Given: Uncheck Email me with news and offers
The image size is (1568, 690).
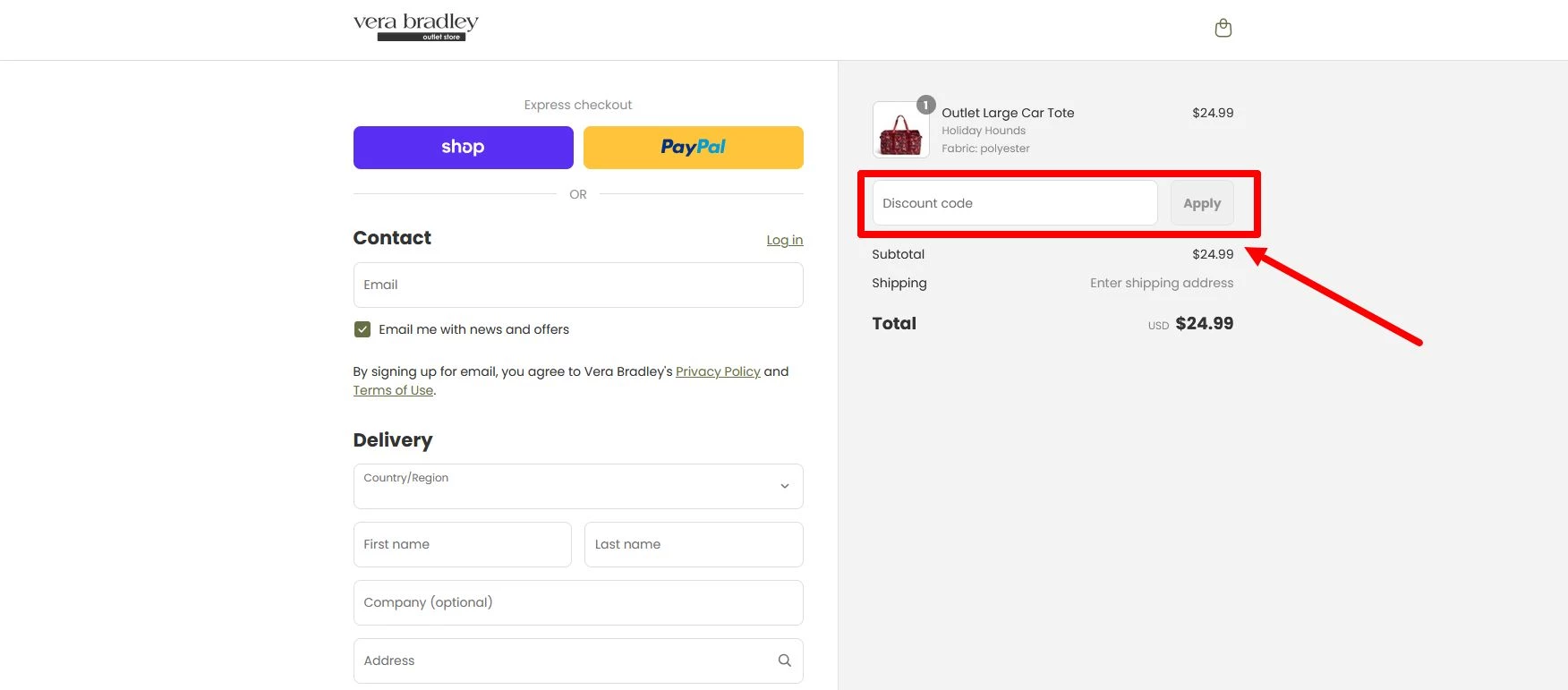Looking at the screenshot, I should pyautogui.click(x=362, y=329).
